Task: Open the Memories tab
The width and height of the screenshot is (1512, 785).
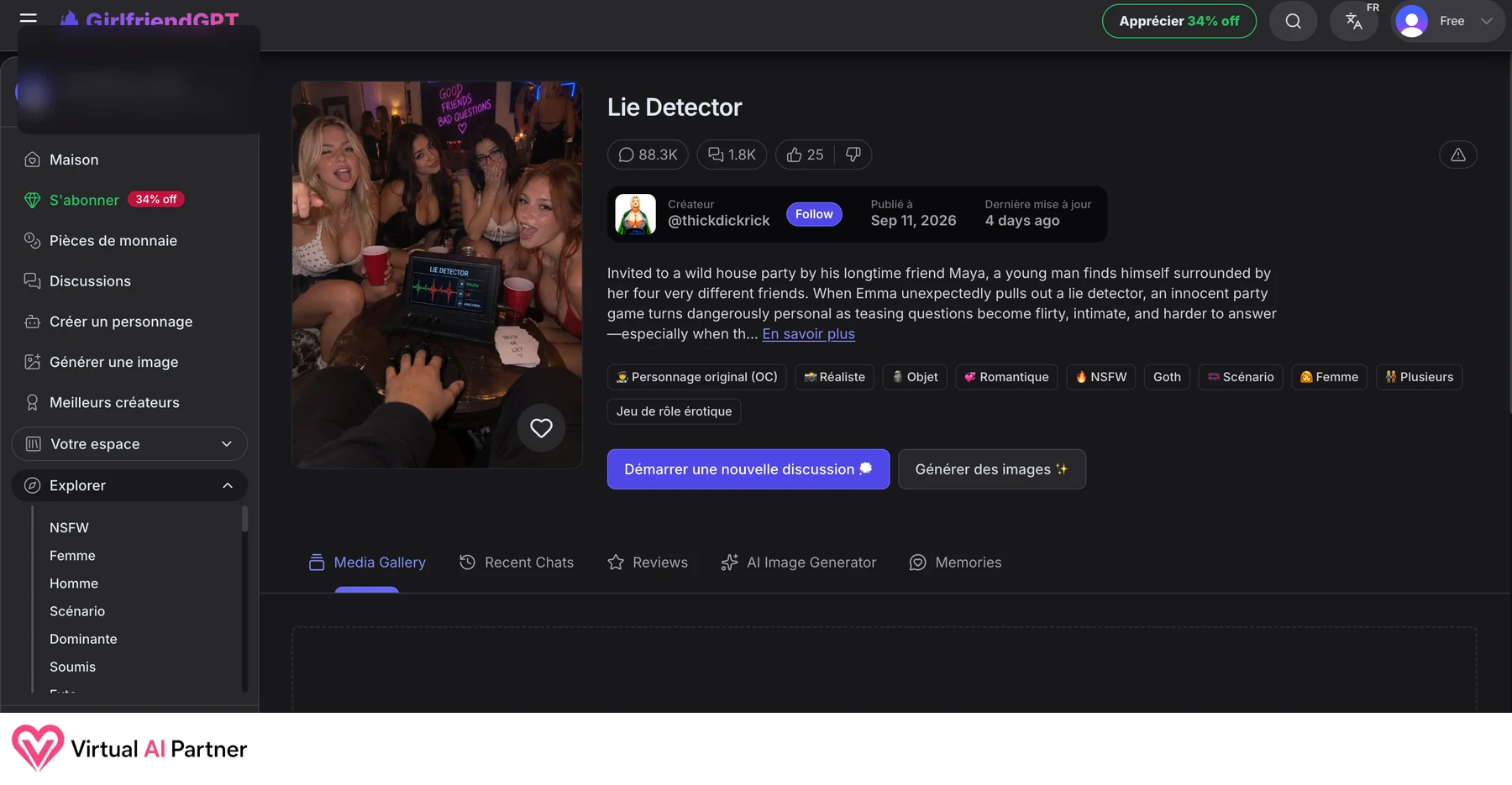Action: 956,563
